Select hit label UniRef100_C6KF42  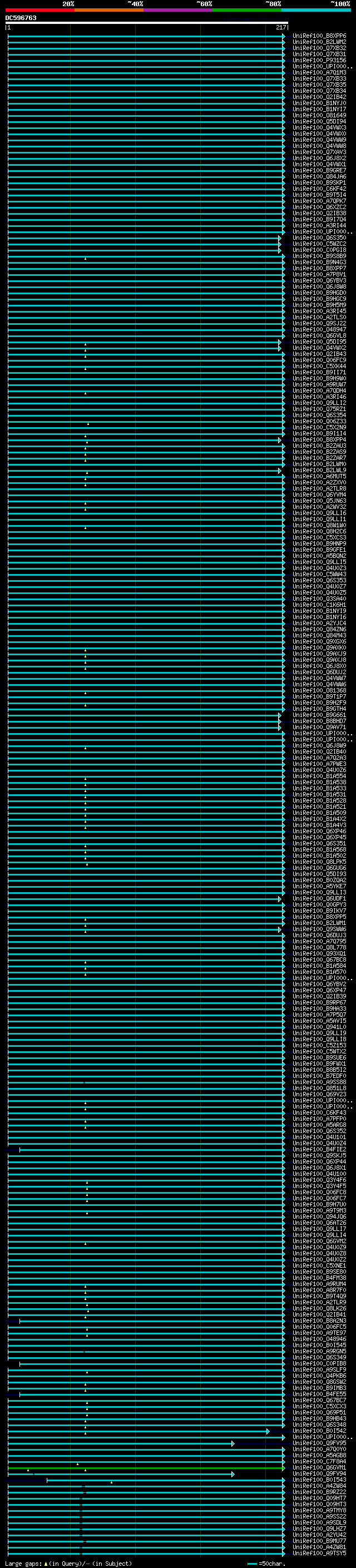[319, 189]
